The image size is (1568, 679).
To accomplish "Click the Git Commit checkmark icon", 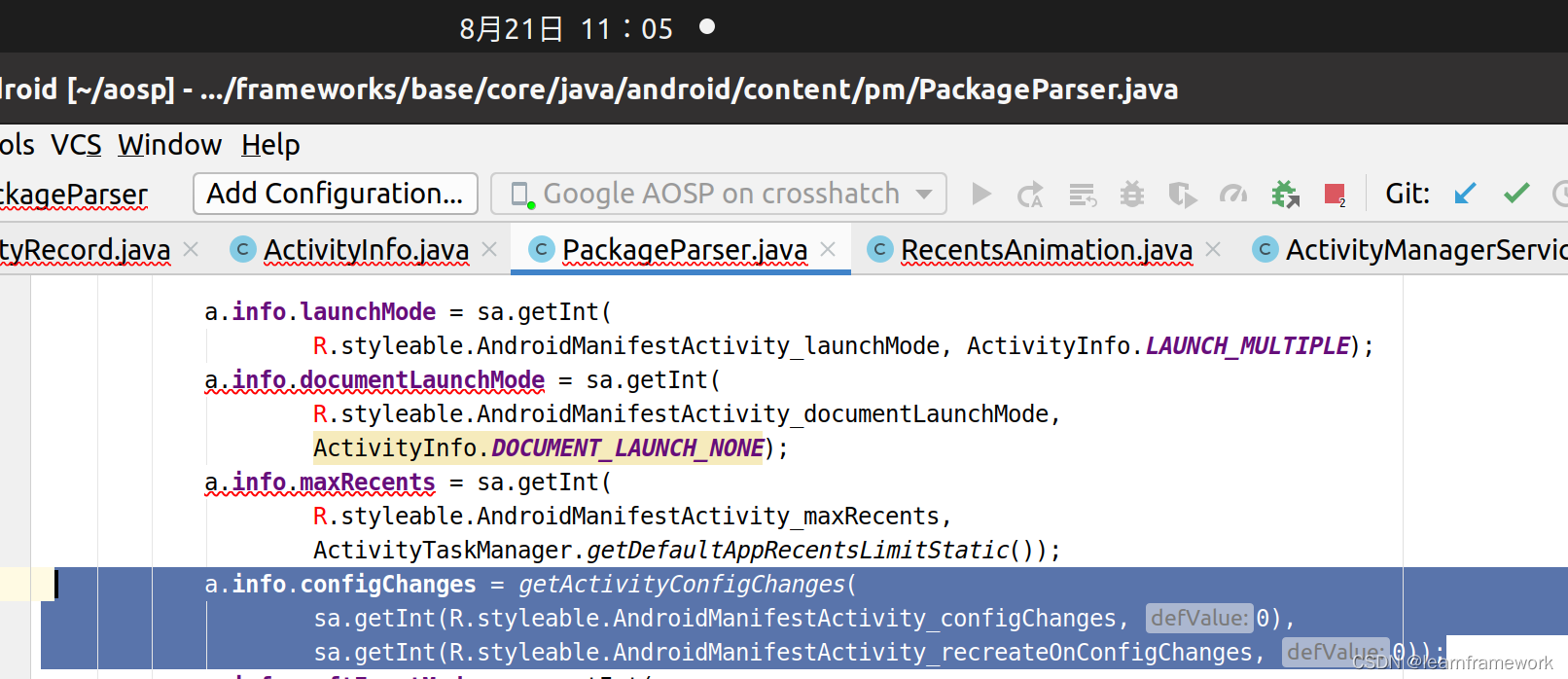I will pos(1516,194).
